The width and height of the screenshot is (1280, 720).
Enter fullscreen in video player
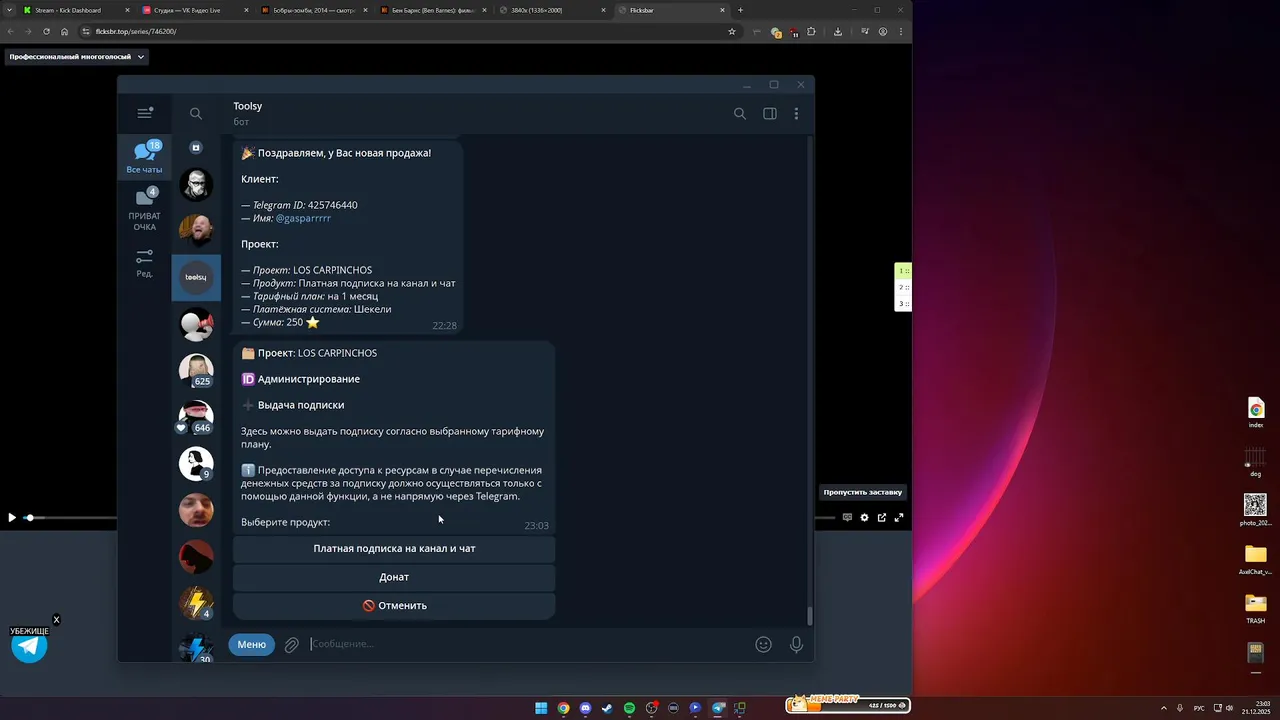899,517
